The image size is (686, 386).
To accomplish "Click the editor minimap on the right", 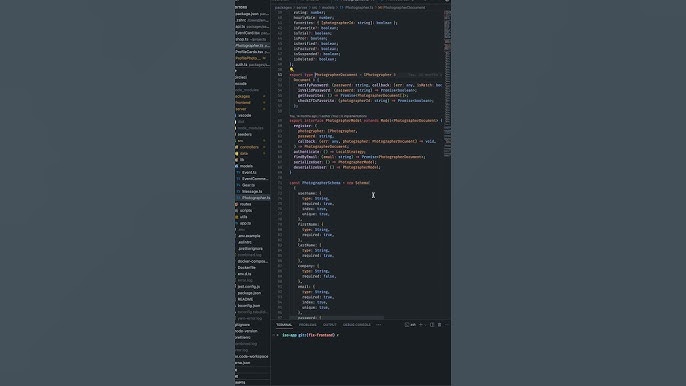I will pos(447,83).
